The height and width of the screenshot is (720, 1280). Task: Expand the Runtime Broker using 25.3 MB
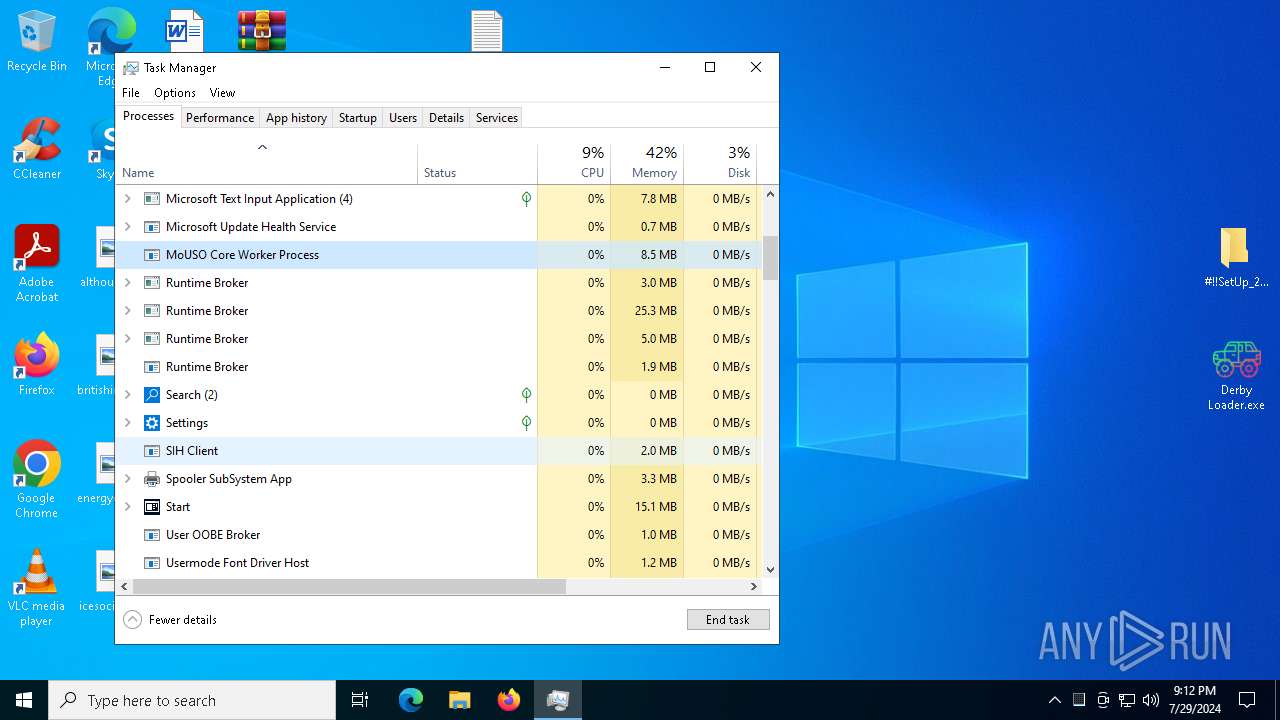coord(127,311)
